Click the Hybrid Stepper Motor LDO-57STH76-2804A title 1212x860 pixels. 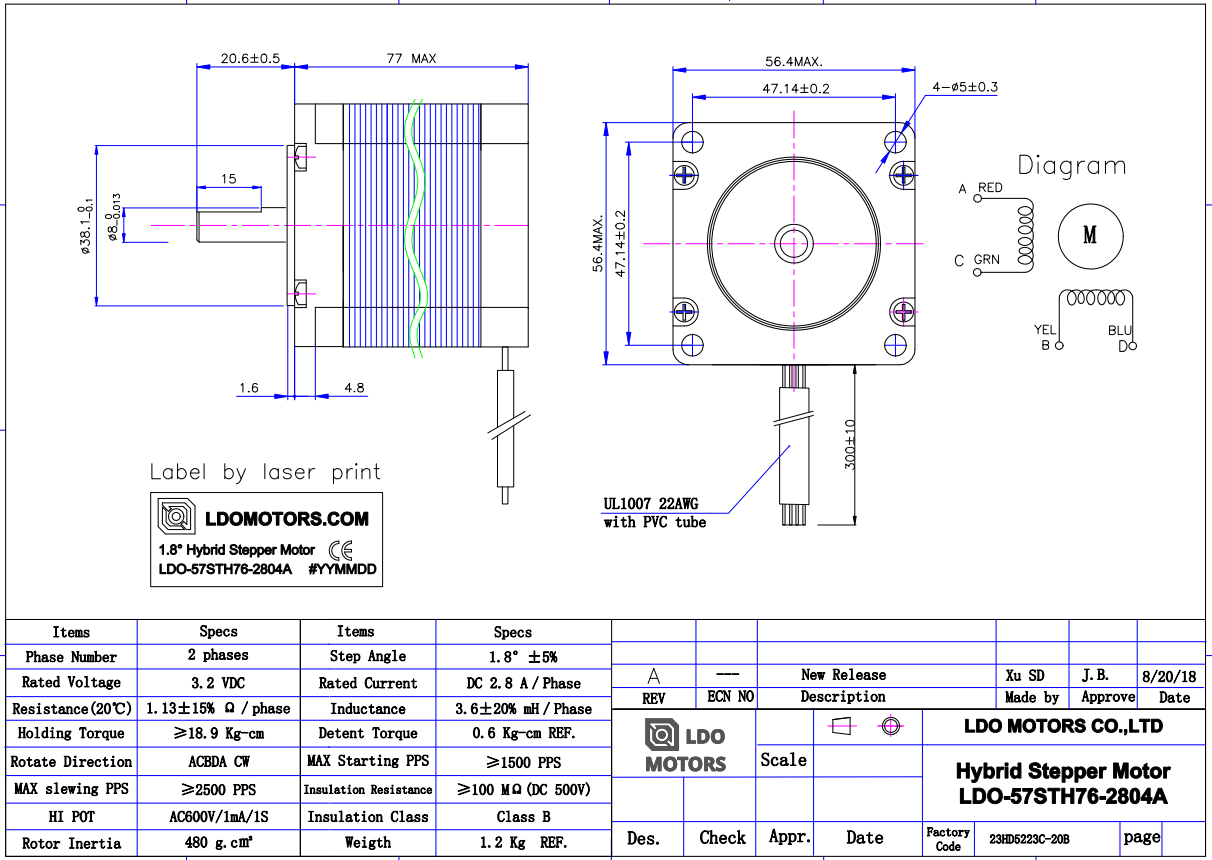[x=1060, y=782]
